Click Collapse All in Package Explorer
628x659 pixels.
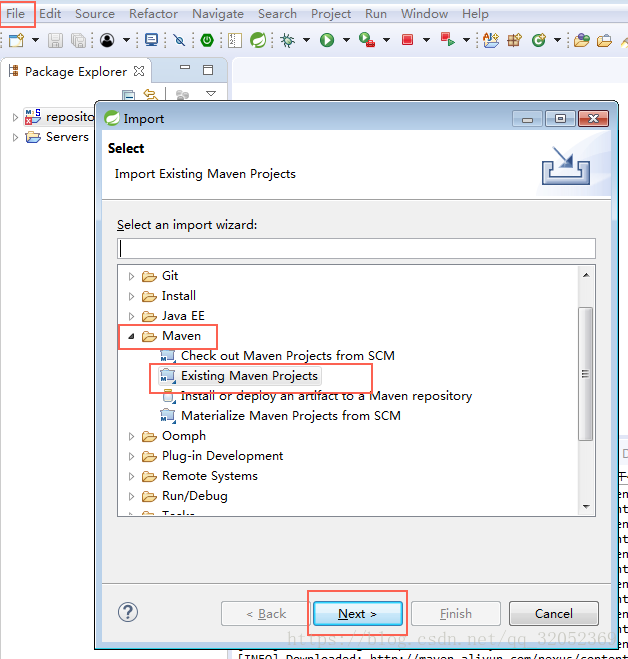(x=129, y=95)
